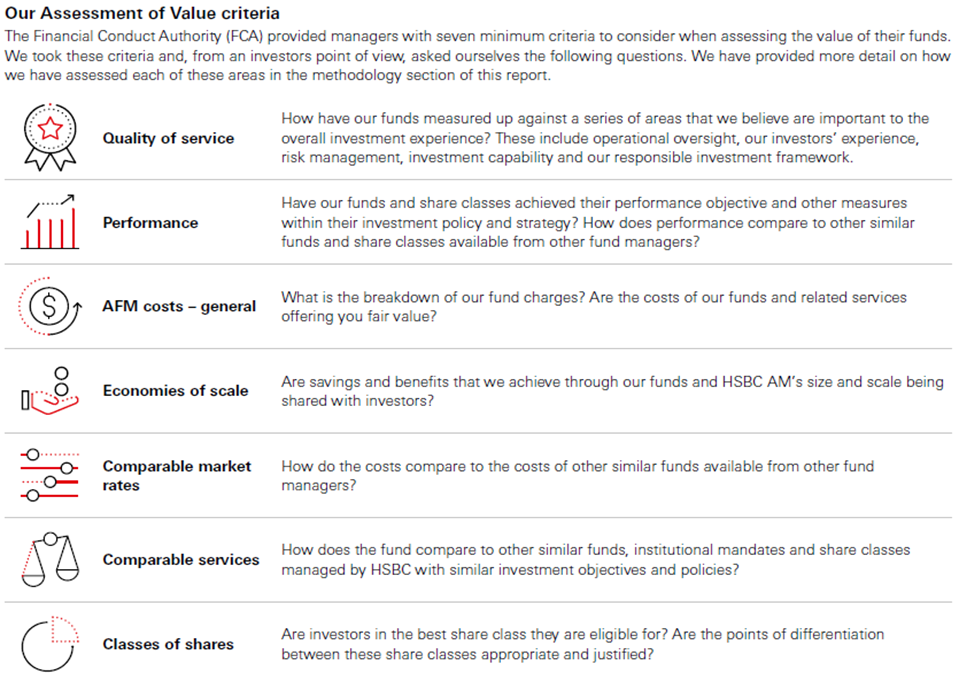Click the AFM costs dollar coin icon
Image resolution: width=959 pixels, height=686 pixels.
(x=50, y=306)
